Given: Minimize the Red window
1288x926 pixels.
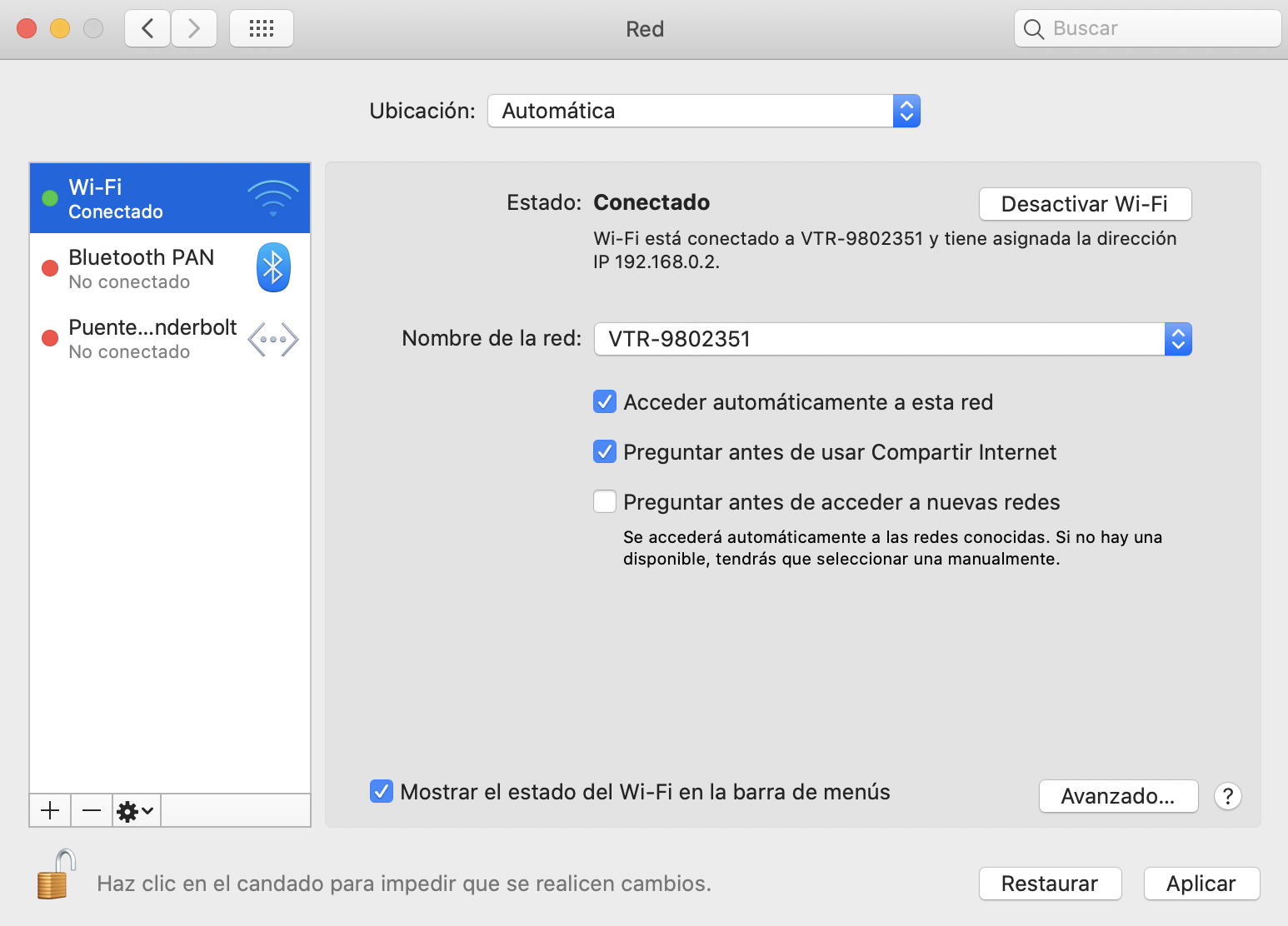Looking at the screenshot, I should 60,28.
